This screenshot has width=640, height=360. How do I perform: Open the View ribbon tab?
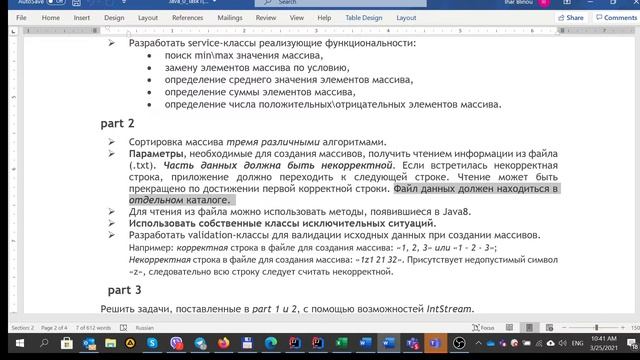[x=297, y=18]
